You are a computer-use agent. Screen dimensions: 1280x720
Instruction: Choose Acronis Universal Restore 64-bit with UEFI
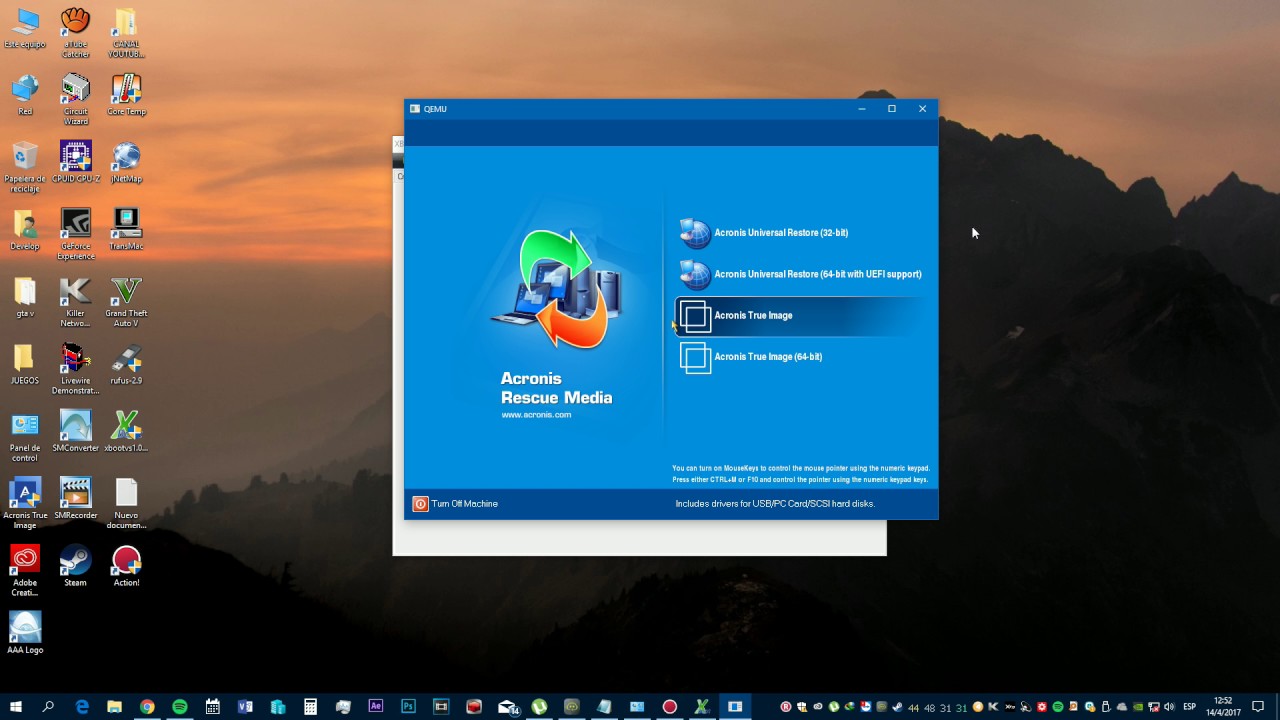pyautogui.click(x=800, y=274)
